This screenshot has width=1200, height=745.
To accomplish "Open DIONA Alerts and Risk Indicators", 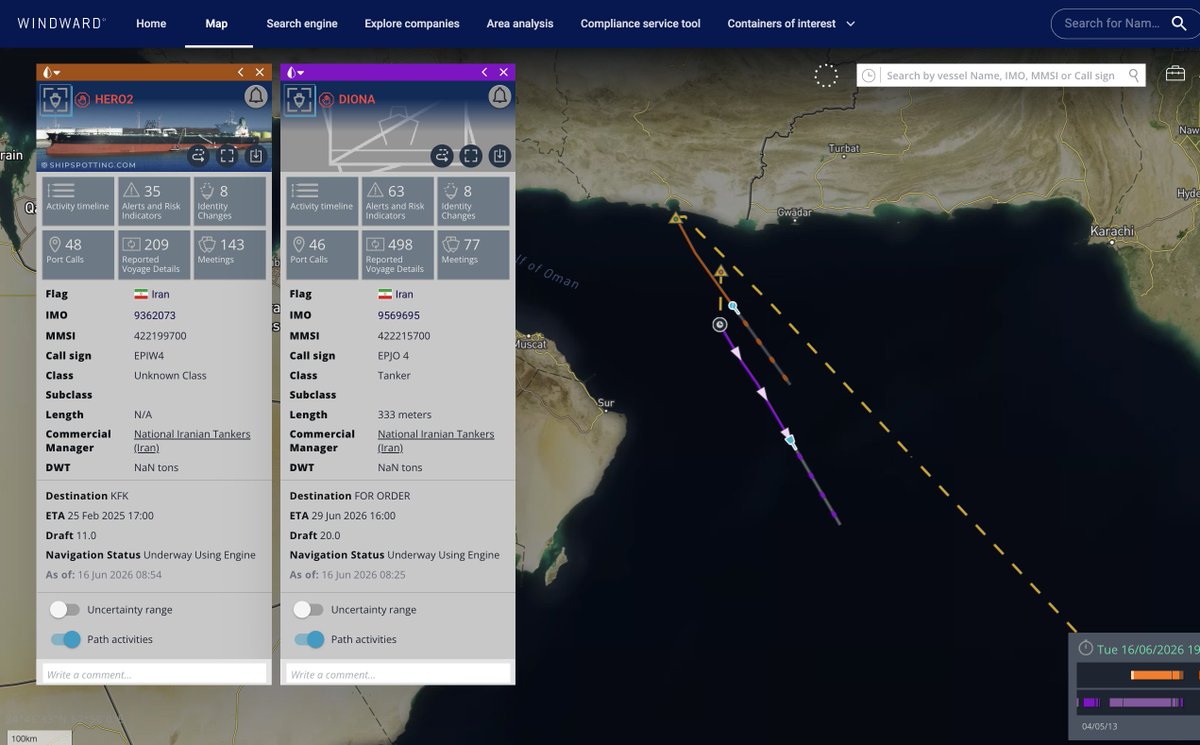I will point(398,201).
